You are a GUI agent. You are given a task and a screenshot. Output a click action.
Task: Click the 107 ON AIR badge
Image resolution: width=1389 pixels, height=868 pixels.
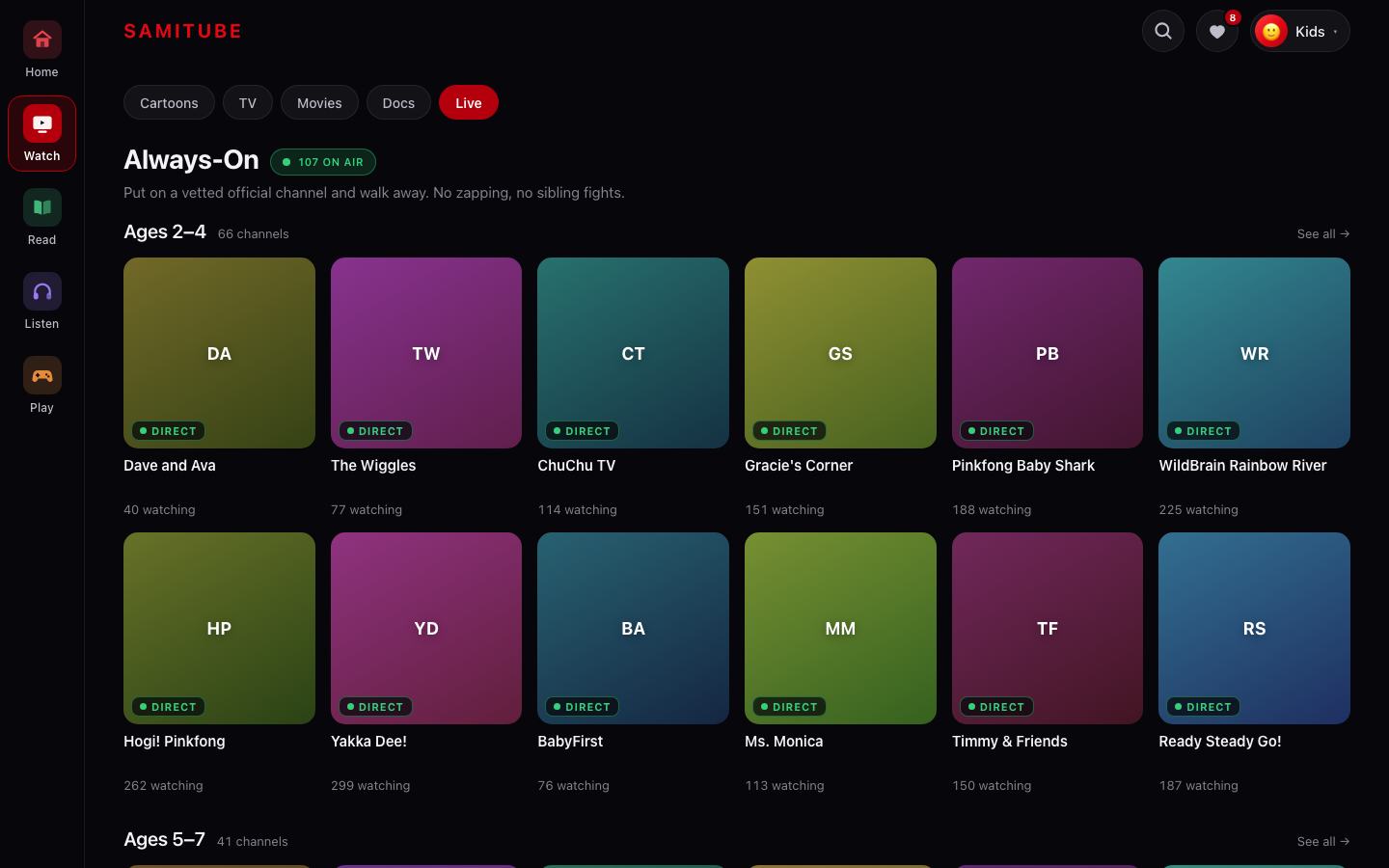323,162
